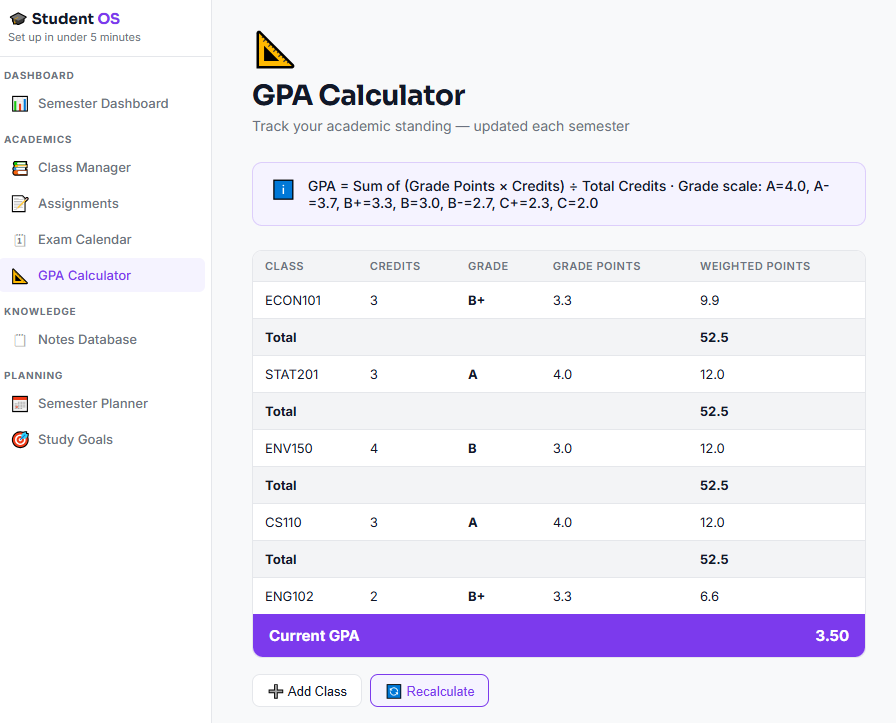896x723 pixels.
Task: Click the 'Set up in under 5 minutes' tagline
Action: point(74,37)
